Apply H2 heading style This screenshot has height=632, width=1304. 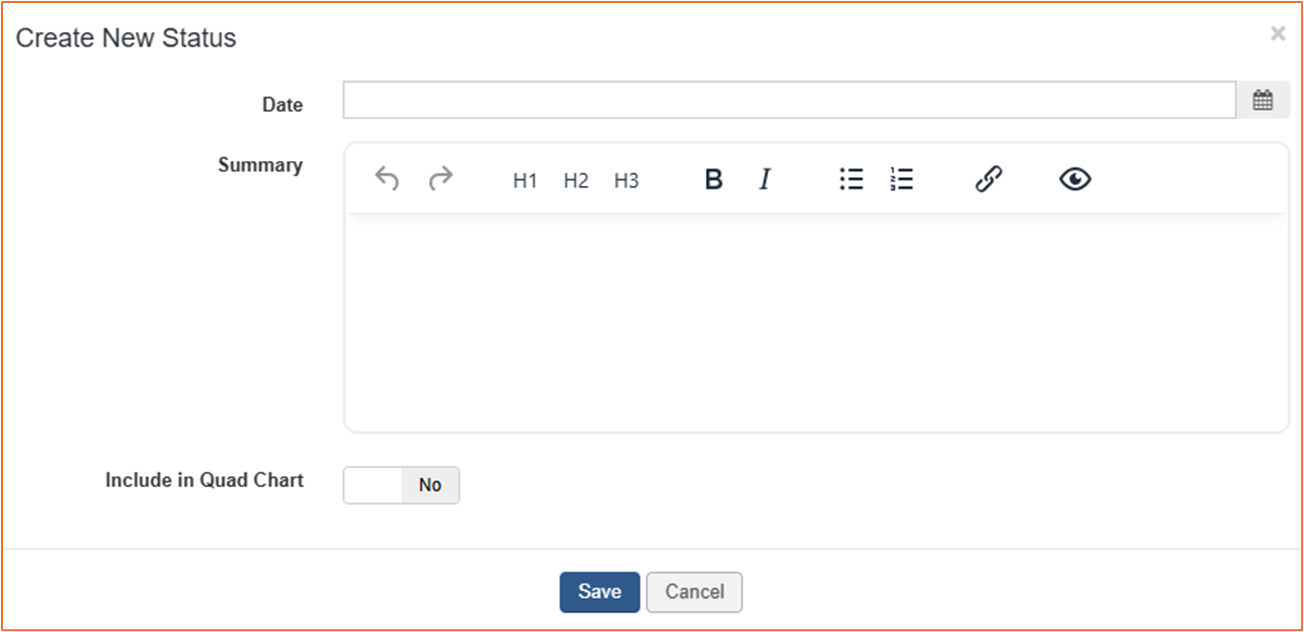pyautogui.click(x=576, y=180)
